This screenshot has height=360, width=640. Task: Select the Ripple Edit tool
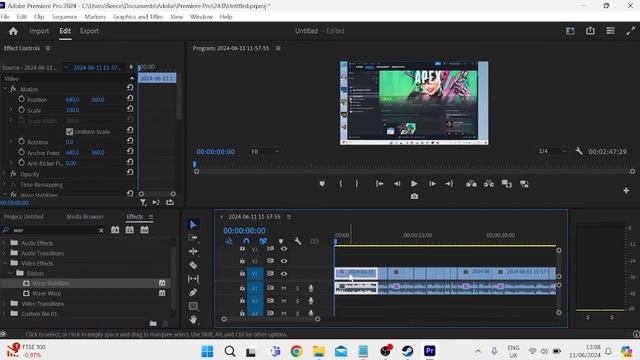(x=193, y=251)
